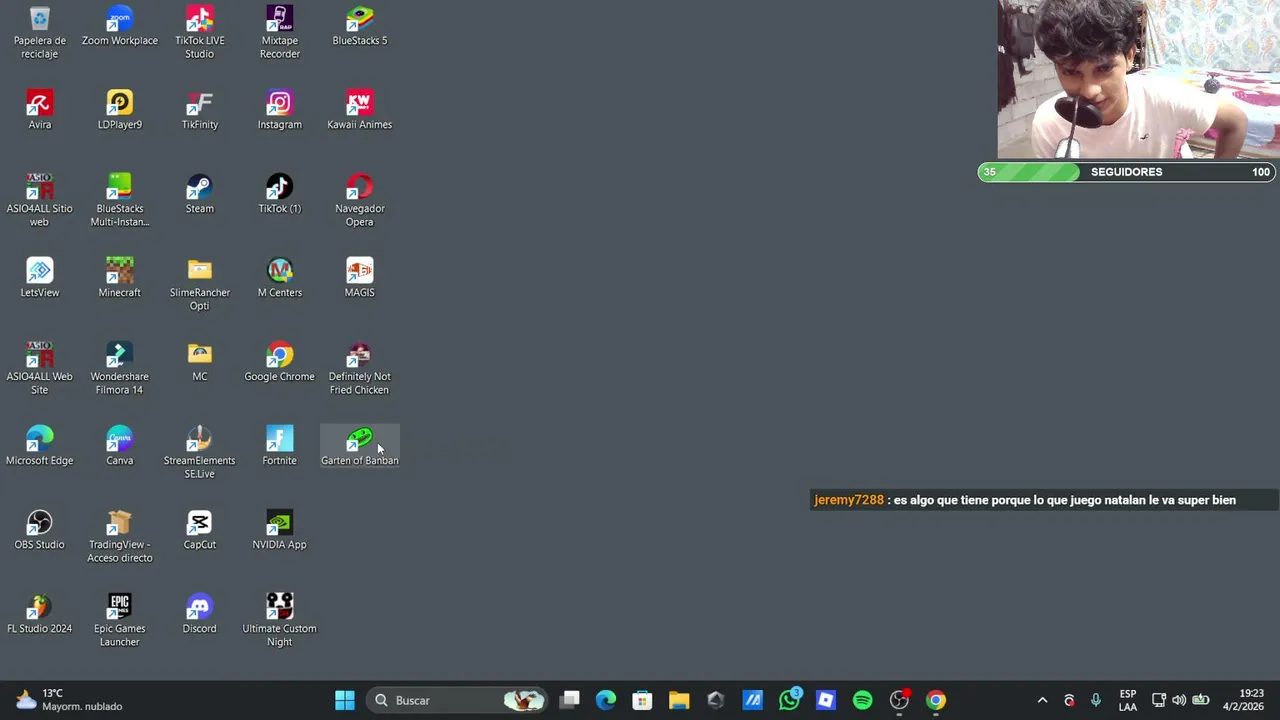Click the Mixtape Recorder icon
The width and height of the screenshot is (1280, 720).
[x=280, y=31]
